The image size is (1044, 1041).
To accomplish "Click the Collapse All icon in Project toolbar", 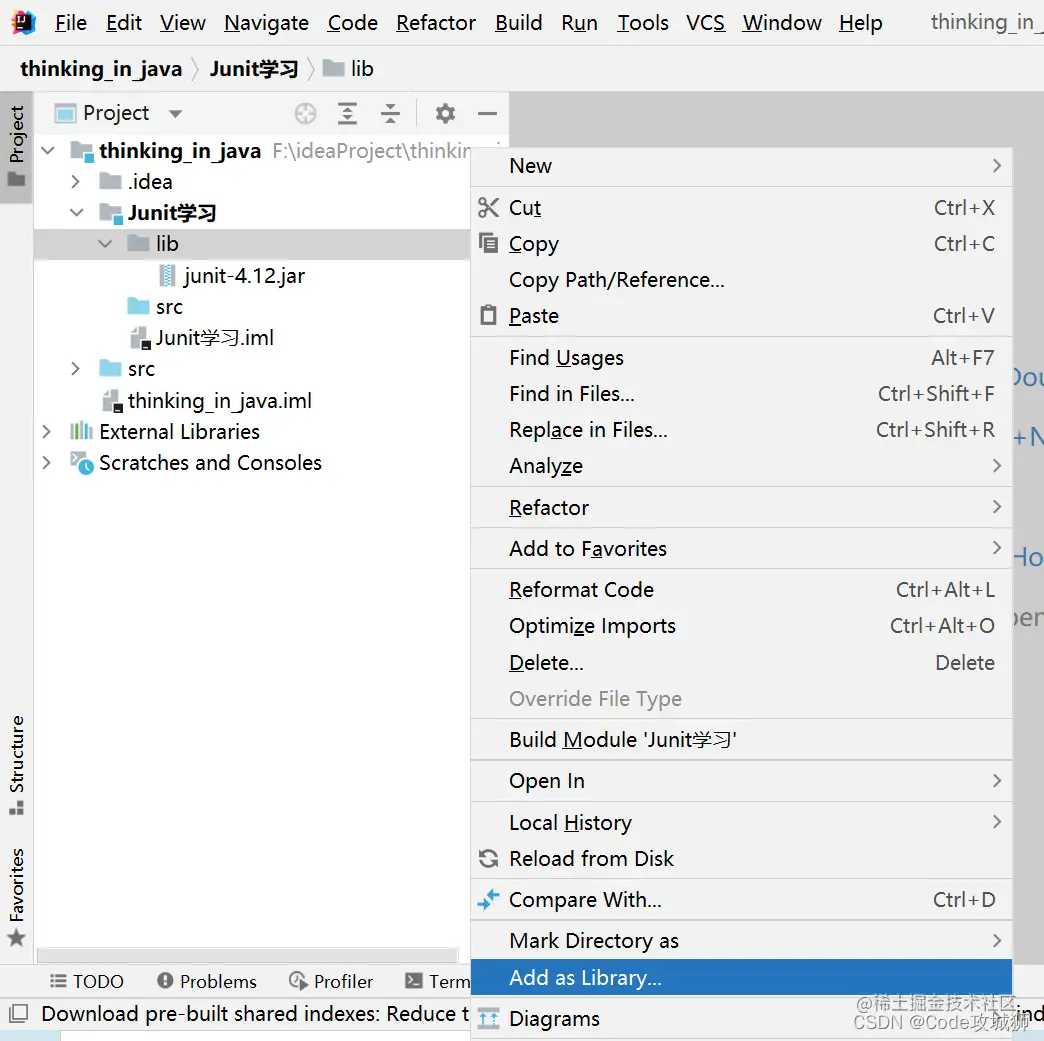I will pos(390,114).
